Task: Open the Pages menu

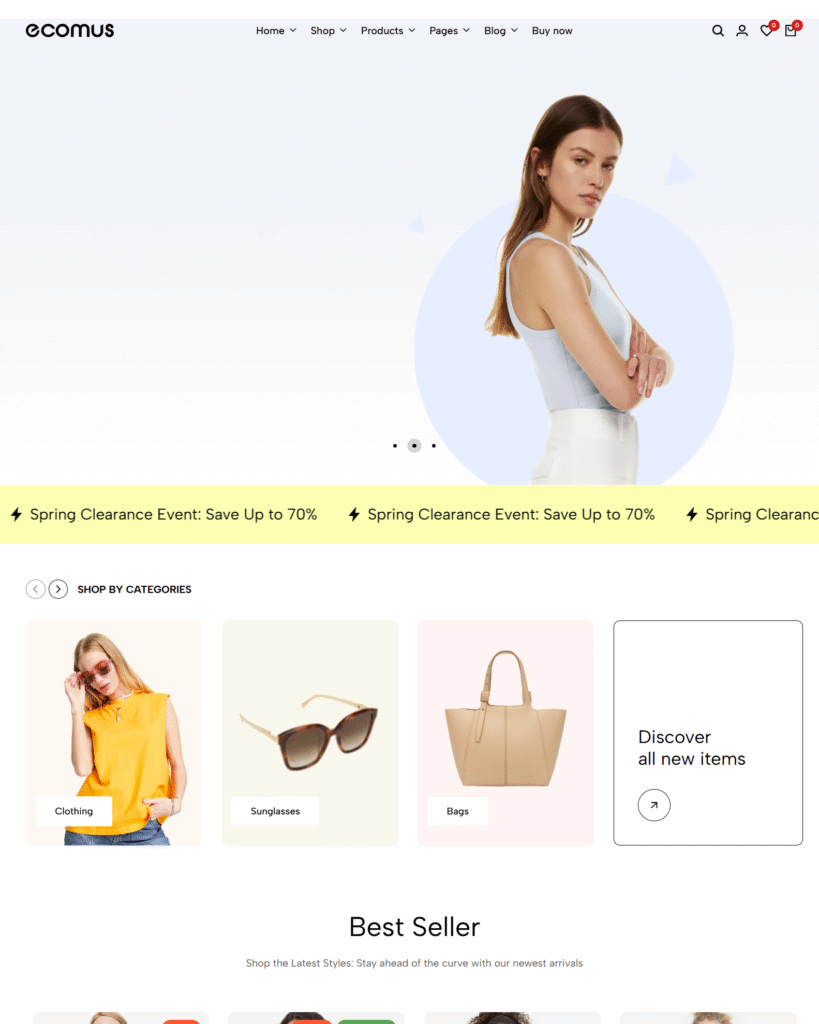Action: (449, 31)
